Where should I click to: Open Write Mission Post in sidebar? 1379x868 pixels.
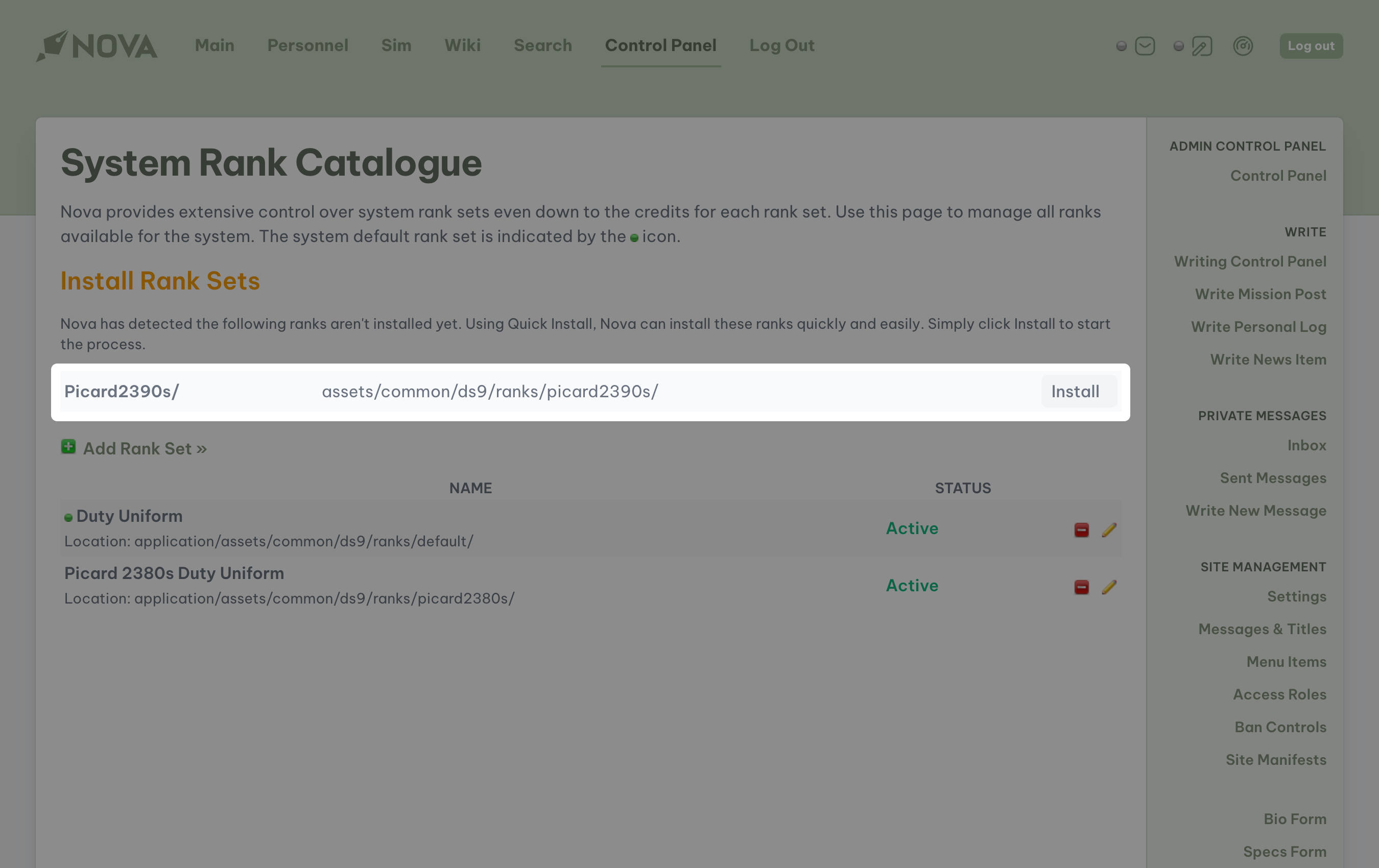1260,294
